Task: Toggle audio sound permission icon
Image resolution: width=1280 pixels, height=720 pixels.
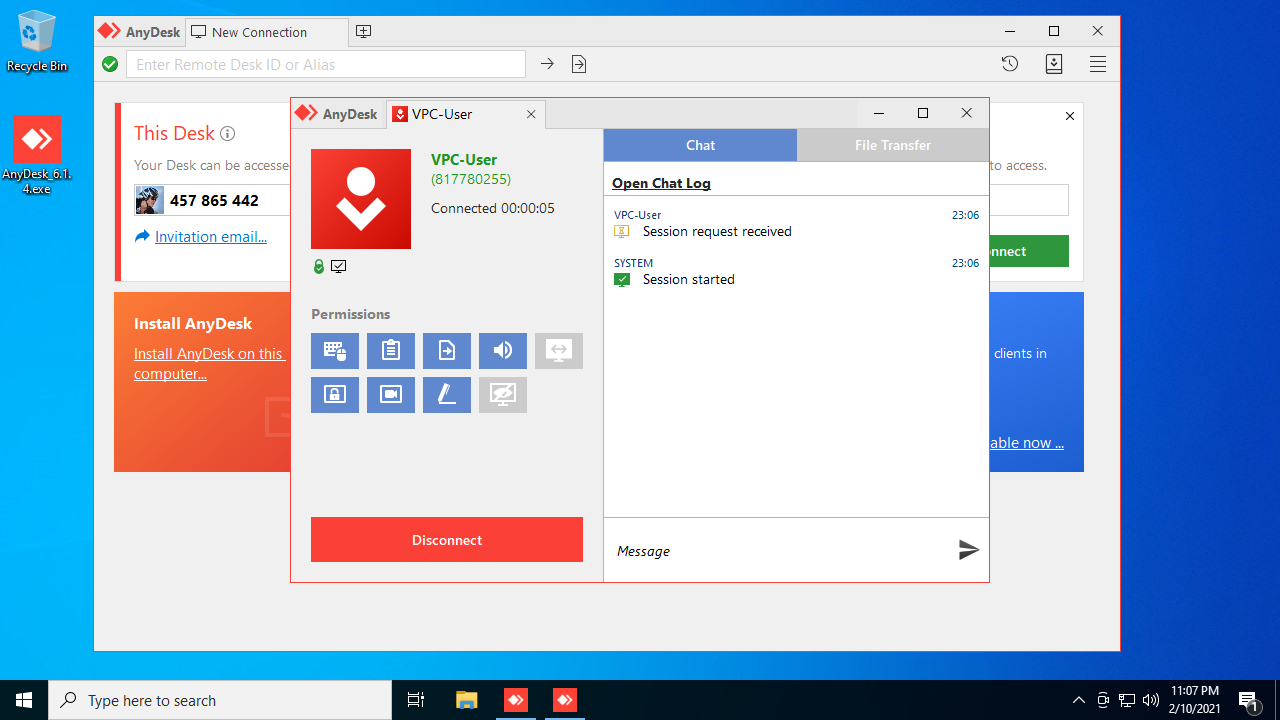Action: click(503, 351)
